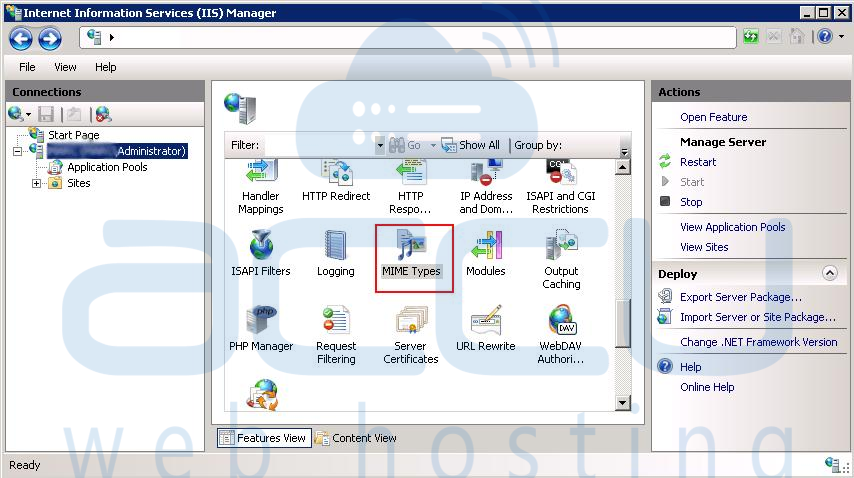Open the Help icon dropdown arrow

pyautogui.click(x=841, y=36)
